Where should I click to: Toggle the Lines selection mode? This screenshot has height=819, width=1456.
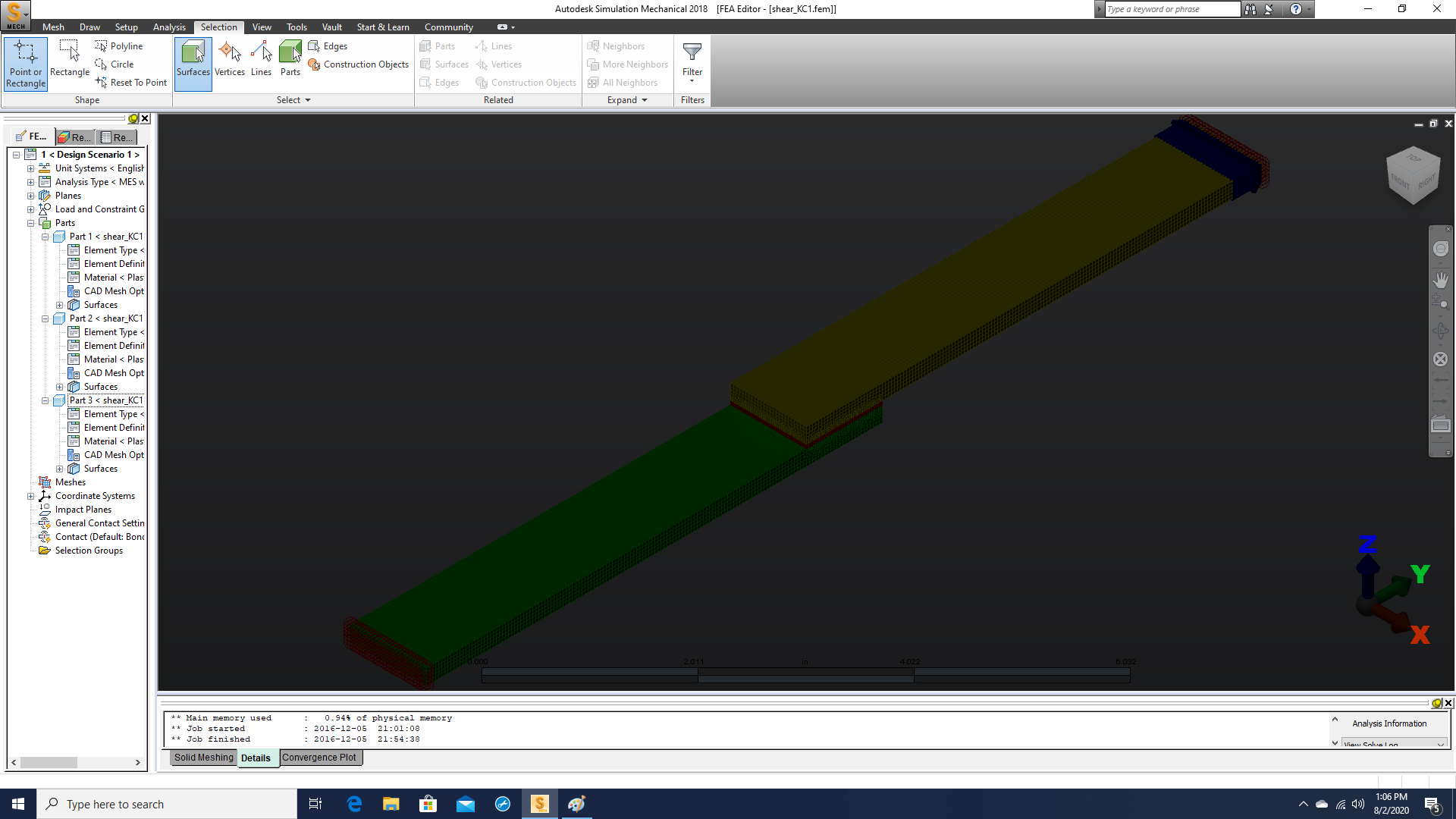261,59
